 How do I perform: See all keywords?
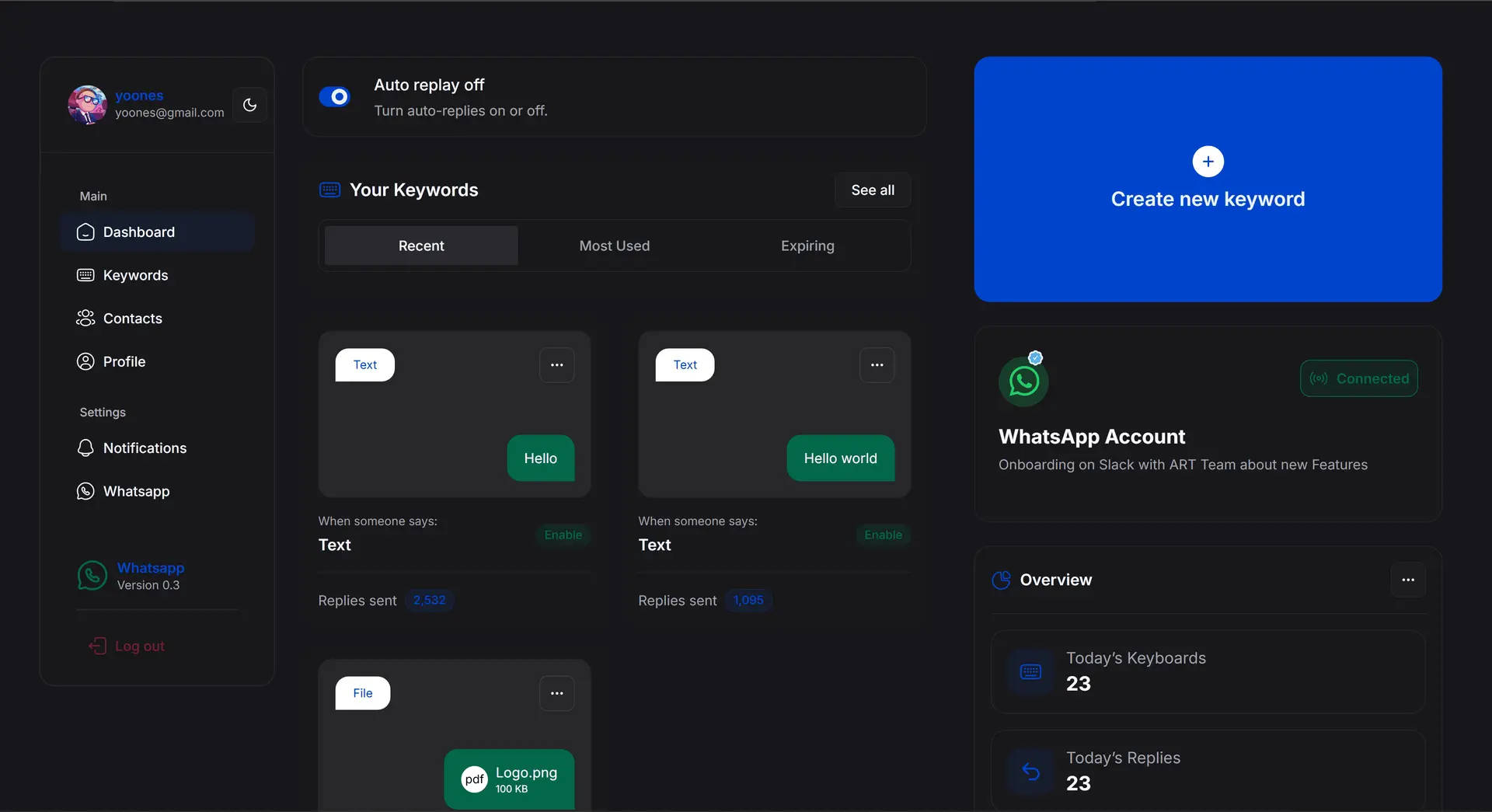click(873, 190)
